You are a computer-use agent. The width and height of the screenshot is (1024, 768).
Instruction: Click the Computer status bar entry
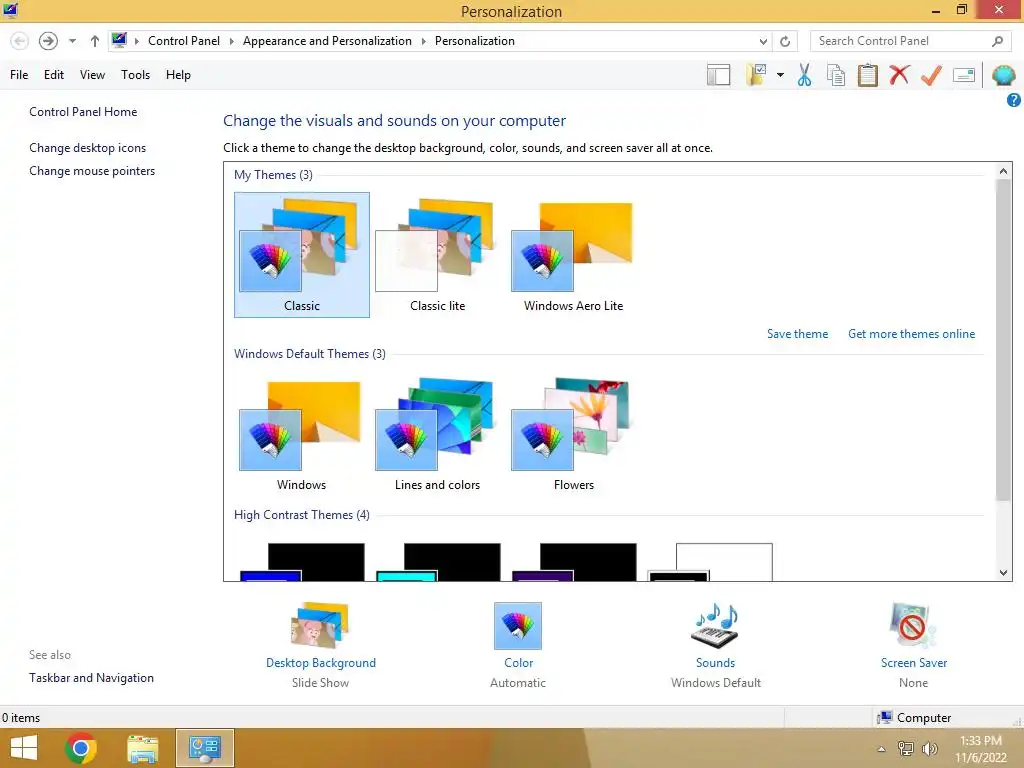click(x=914, y=718)
